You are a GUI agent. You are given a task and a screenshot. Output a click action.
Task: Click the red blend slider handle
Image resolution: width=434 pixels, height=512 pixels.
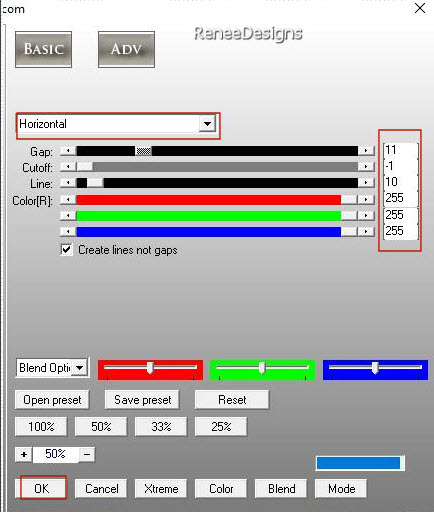150,368
